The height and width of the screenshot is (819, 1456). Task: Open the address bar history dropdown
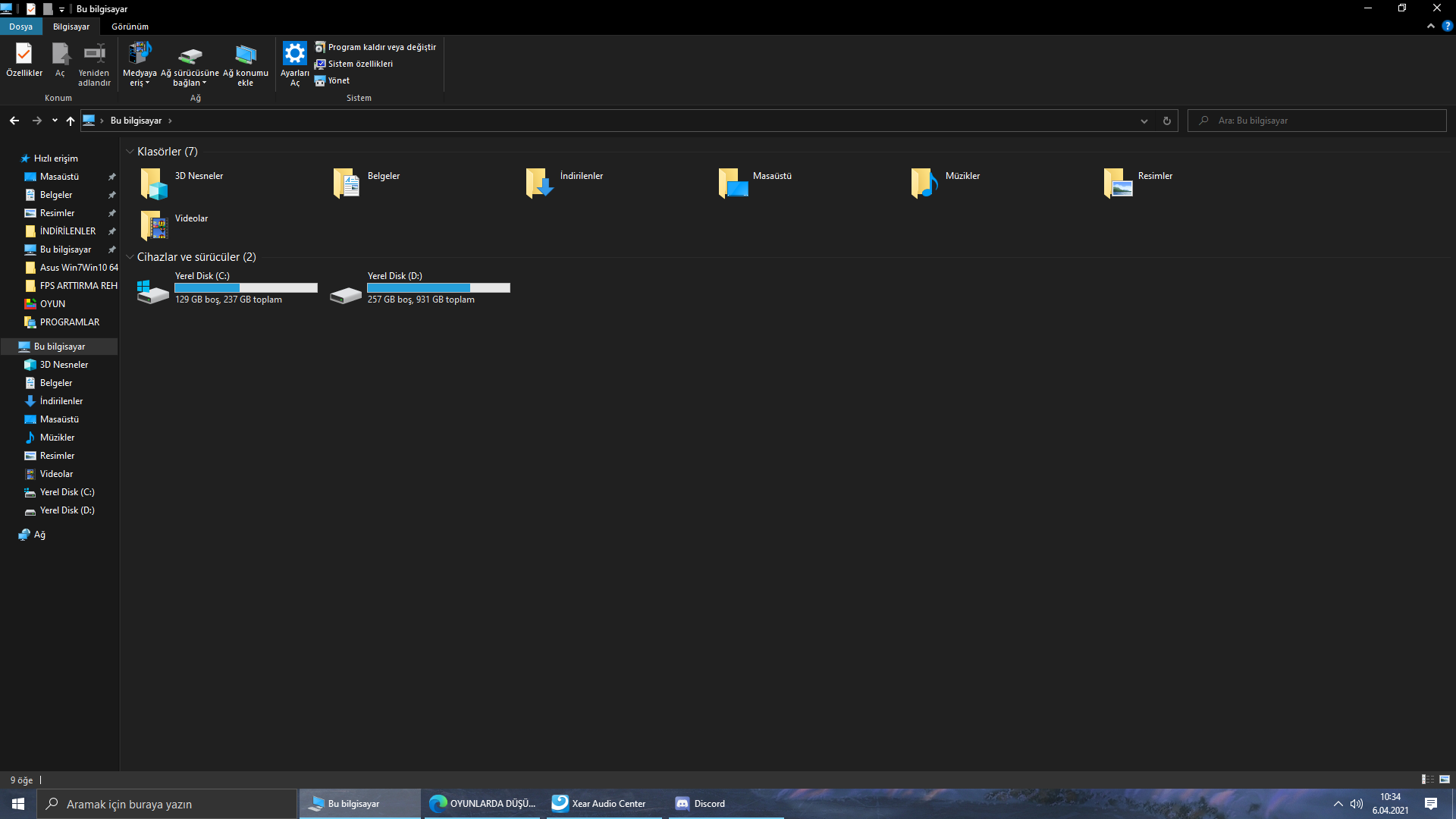tap(1144, 121)
